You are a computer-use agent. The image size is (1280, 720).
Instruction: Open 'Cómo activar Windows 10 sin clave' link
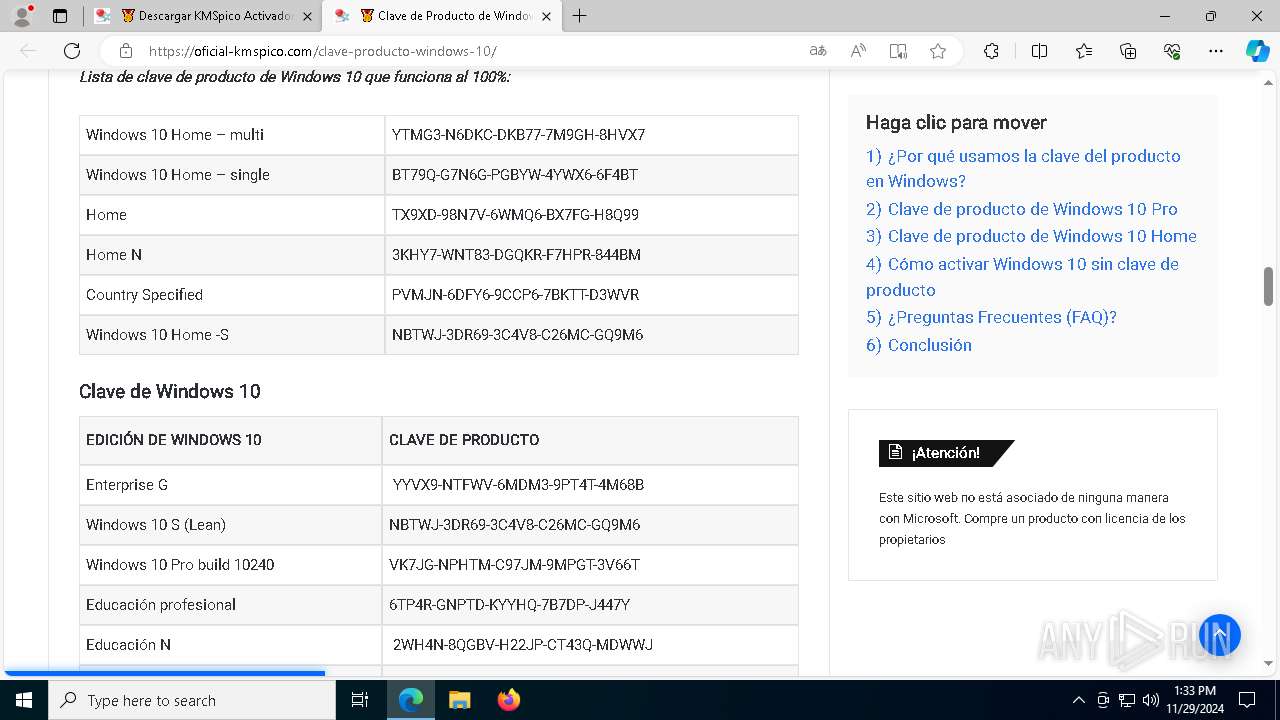(x=1022, y=277)
